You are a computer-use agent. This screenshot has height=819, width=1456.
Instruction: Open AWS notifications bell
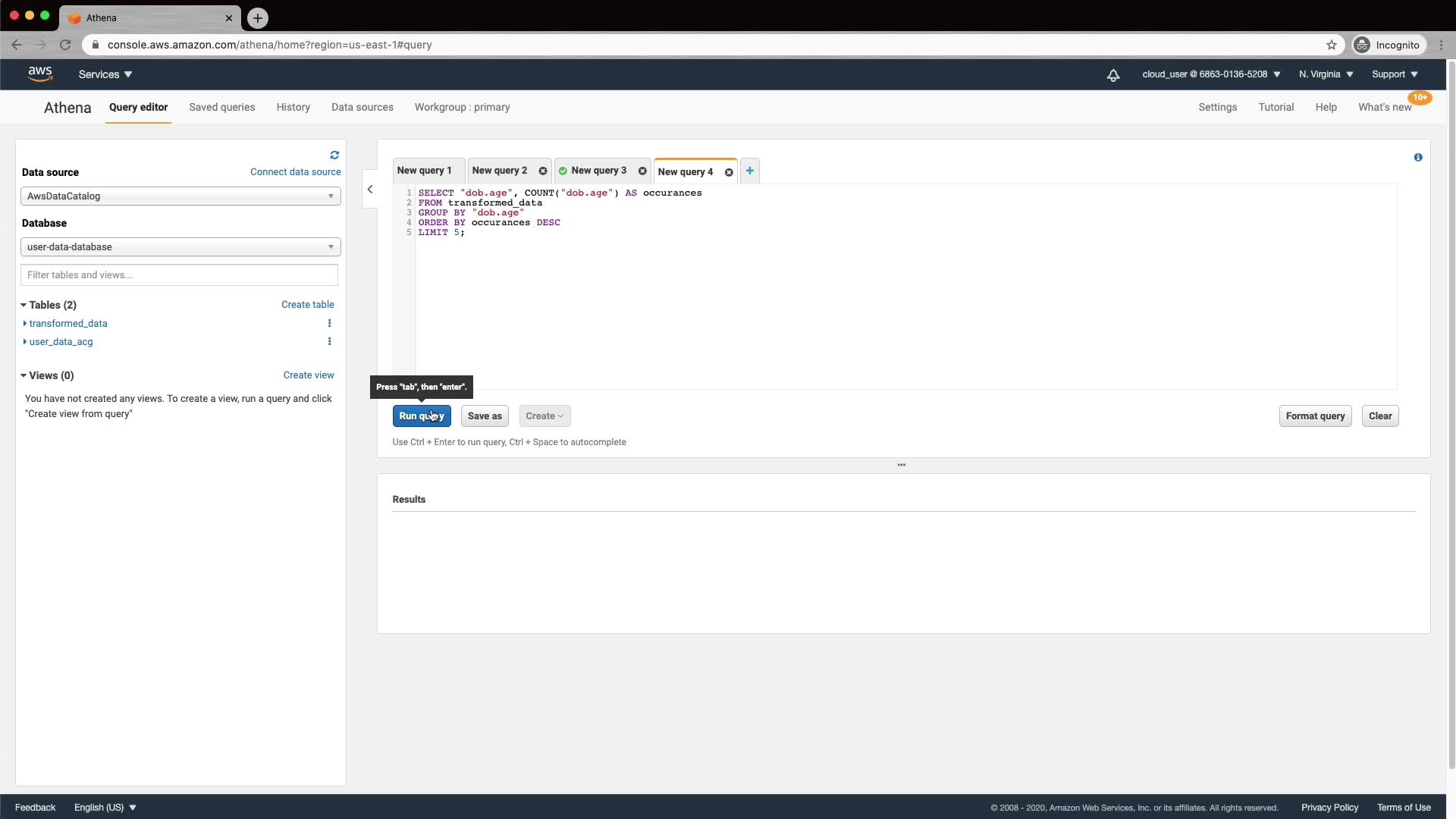1113,75
